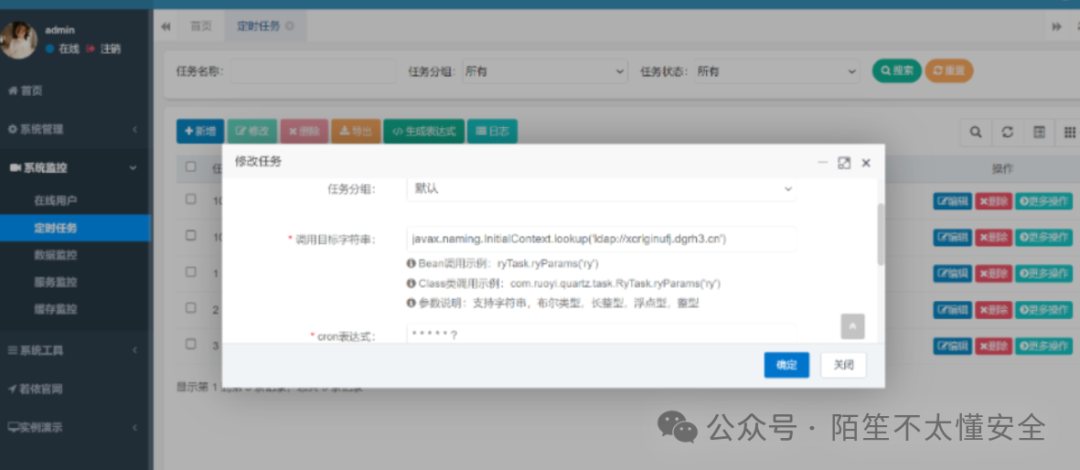Screen dimensions: 1080x470
Task: Click the orange 导出 button
Action: click(356, 132)
